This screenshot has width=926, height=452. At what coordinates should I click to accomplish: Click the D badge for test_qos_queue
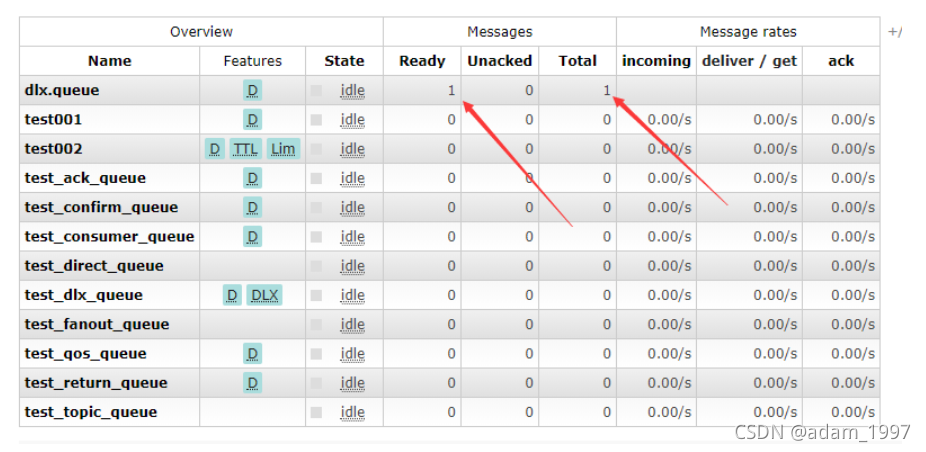point(252,354)
